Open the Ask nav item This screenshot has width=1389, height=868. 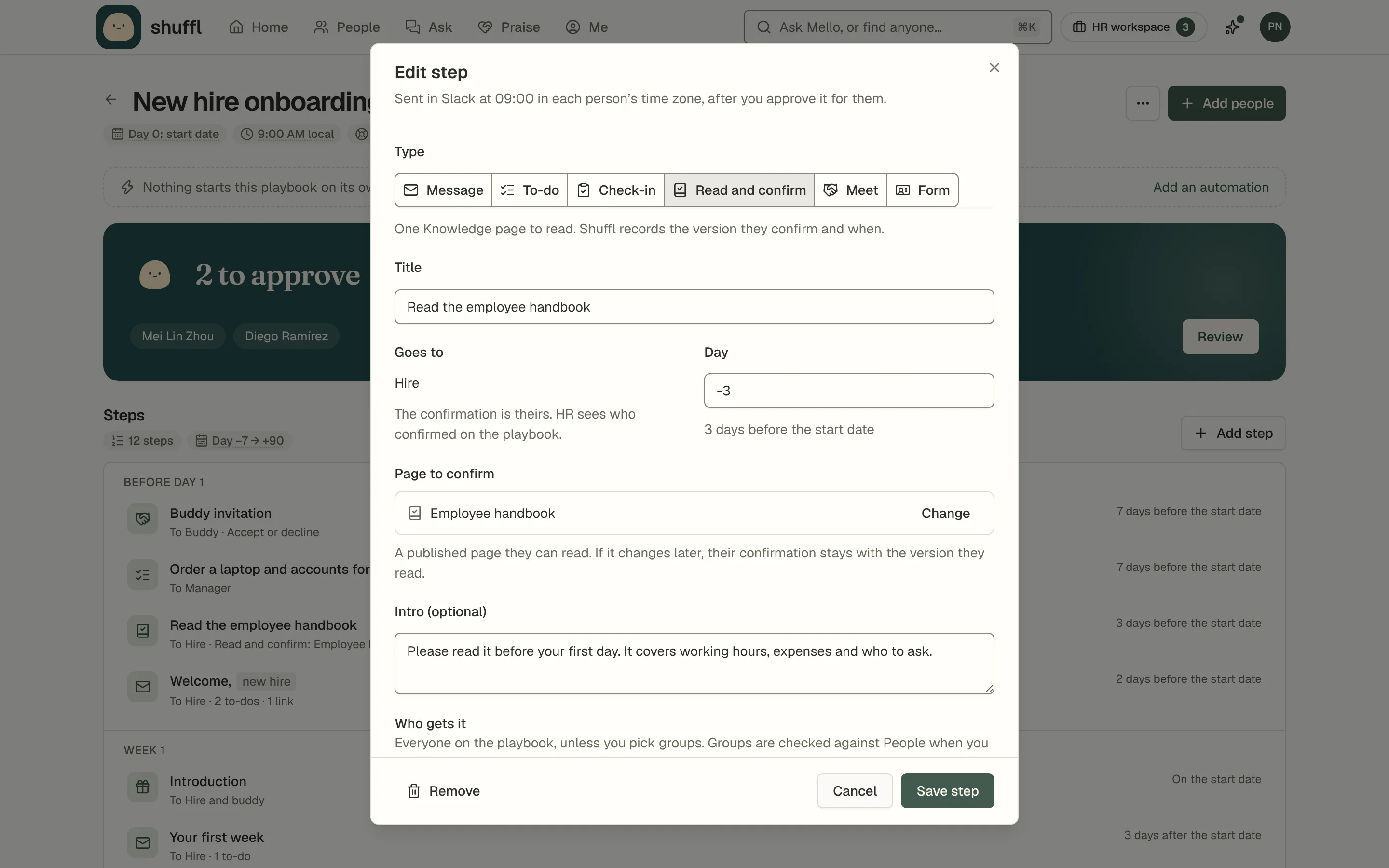[429, 27]
